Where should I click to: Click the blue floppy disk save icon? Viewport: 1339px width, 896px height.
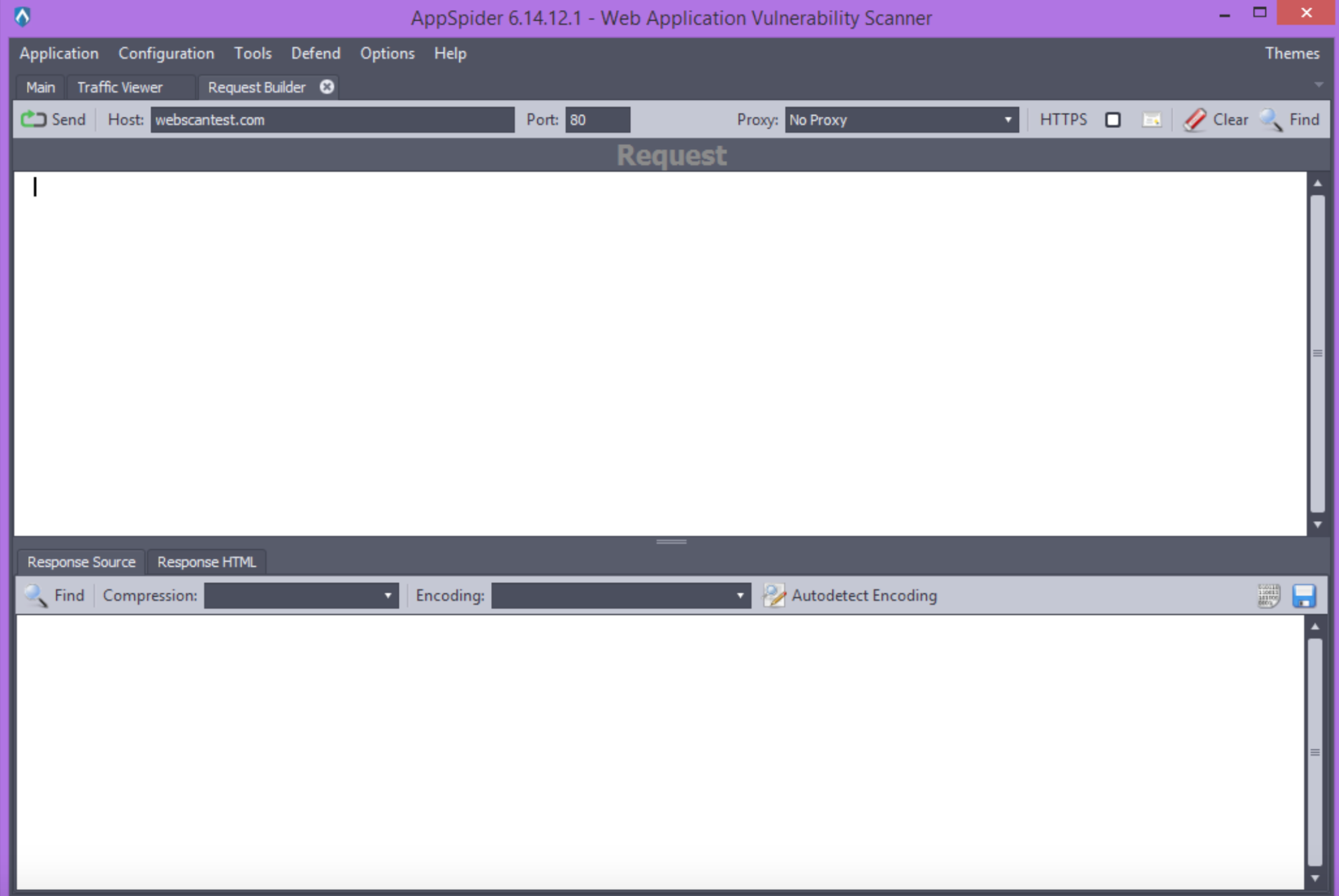click(1304, 595)
